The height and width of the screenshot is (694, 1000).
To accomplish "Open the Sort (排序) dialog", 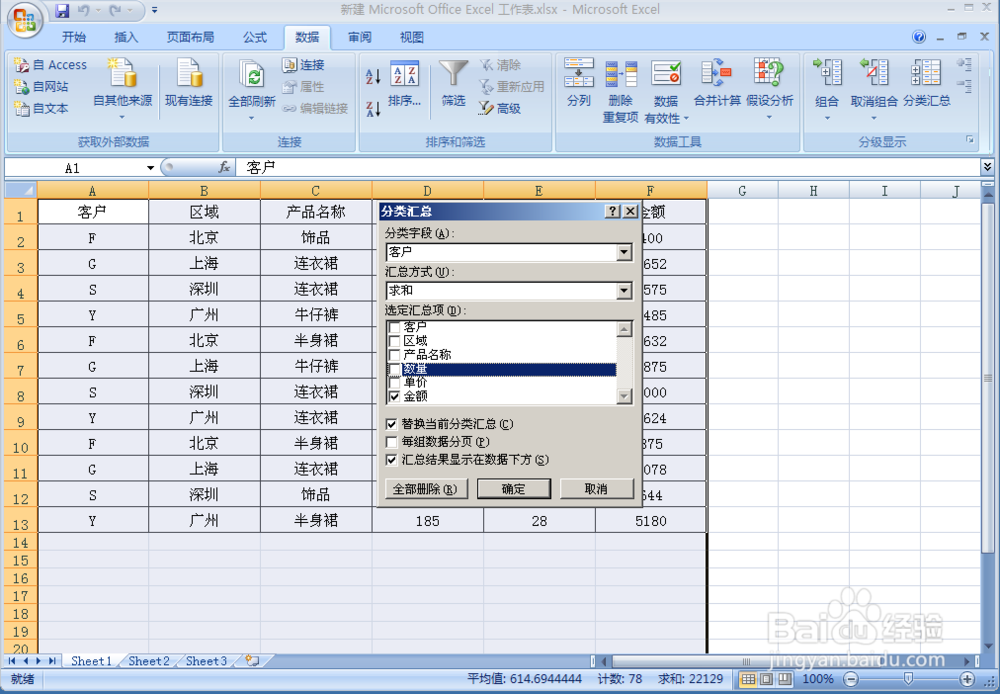I will pyautogui.click(x=404, y=83).
